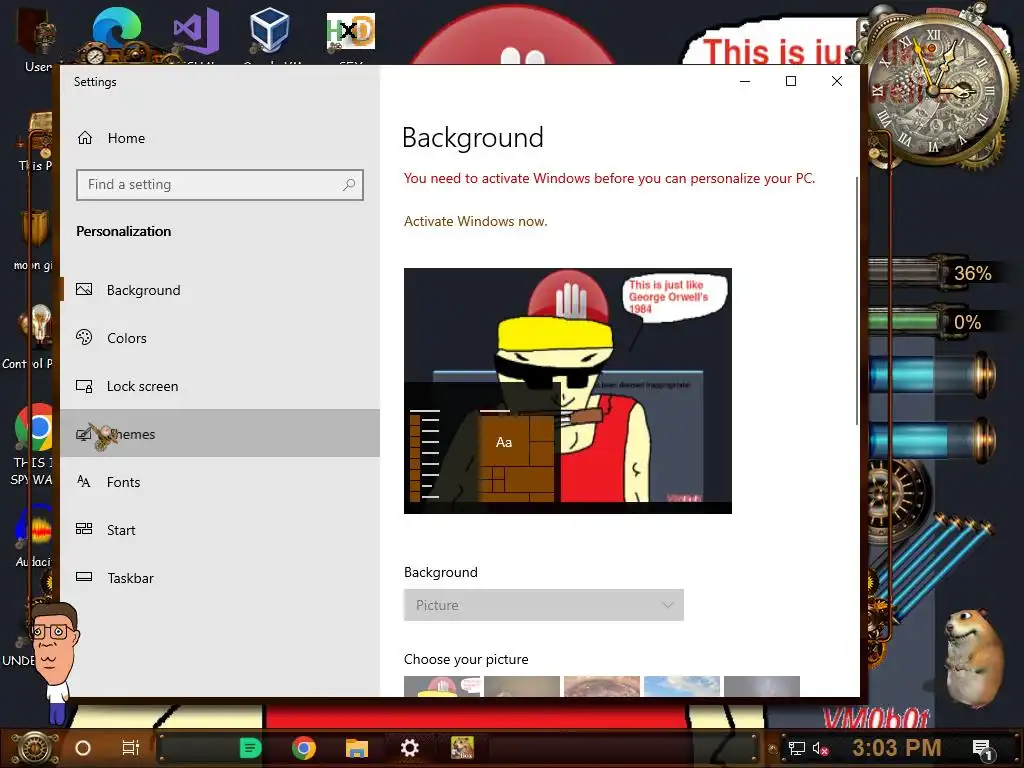Select the Lock screen icon in the sidebar
Screen dimensions: 1024x768
84,386
